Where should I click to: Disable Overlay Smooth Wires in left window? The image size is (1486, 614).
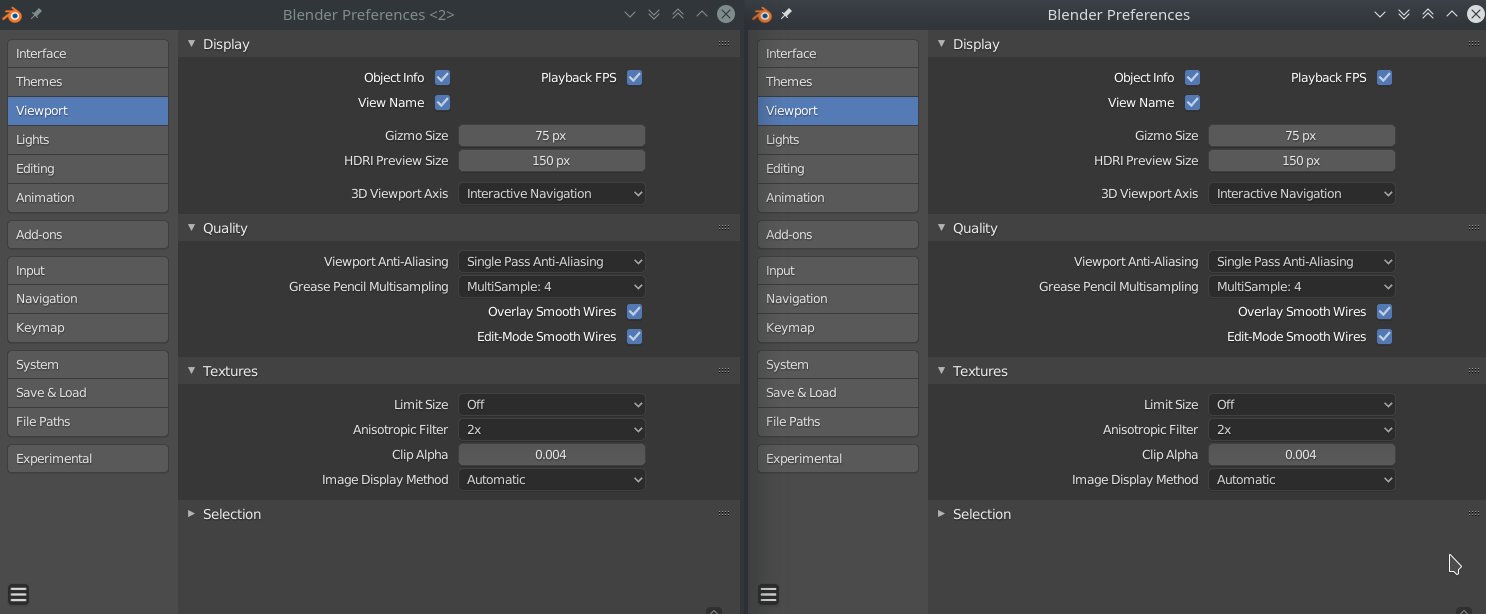(x=634, y=311)
